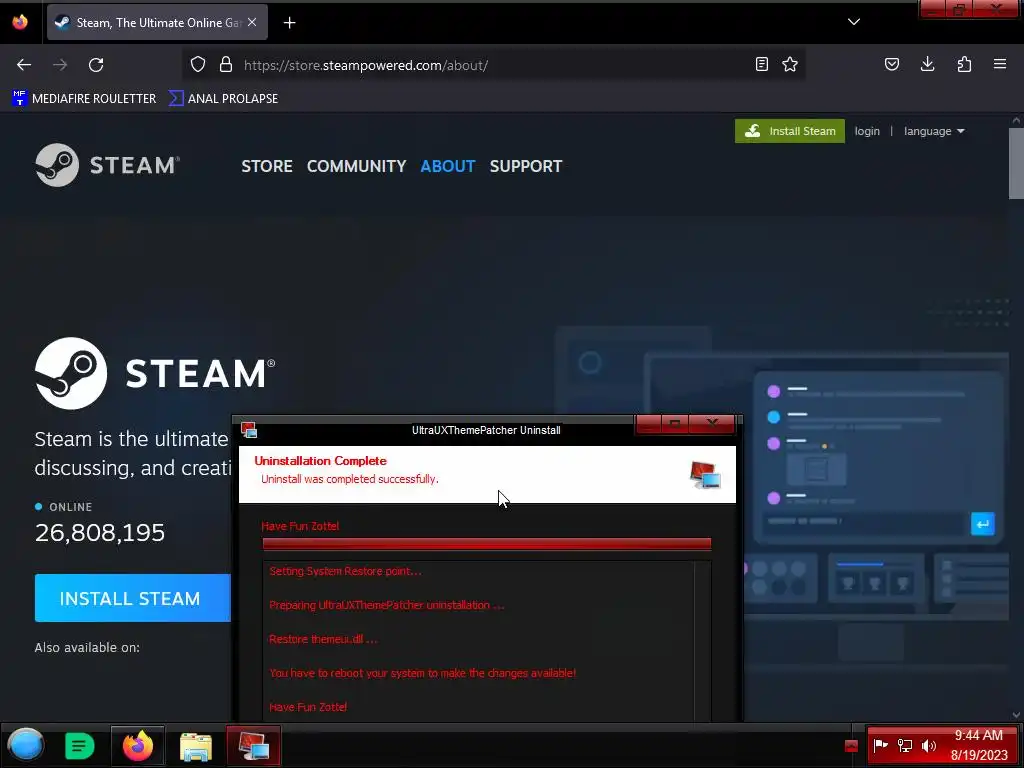1024x768 pixels.
Task: Open the extensions puzzle icon
Action: 964,65
